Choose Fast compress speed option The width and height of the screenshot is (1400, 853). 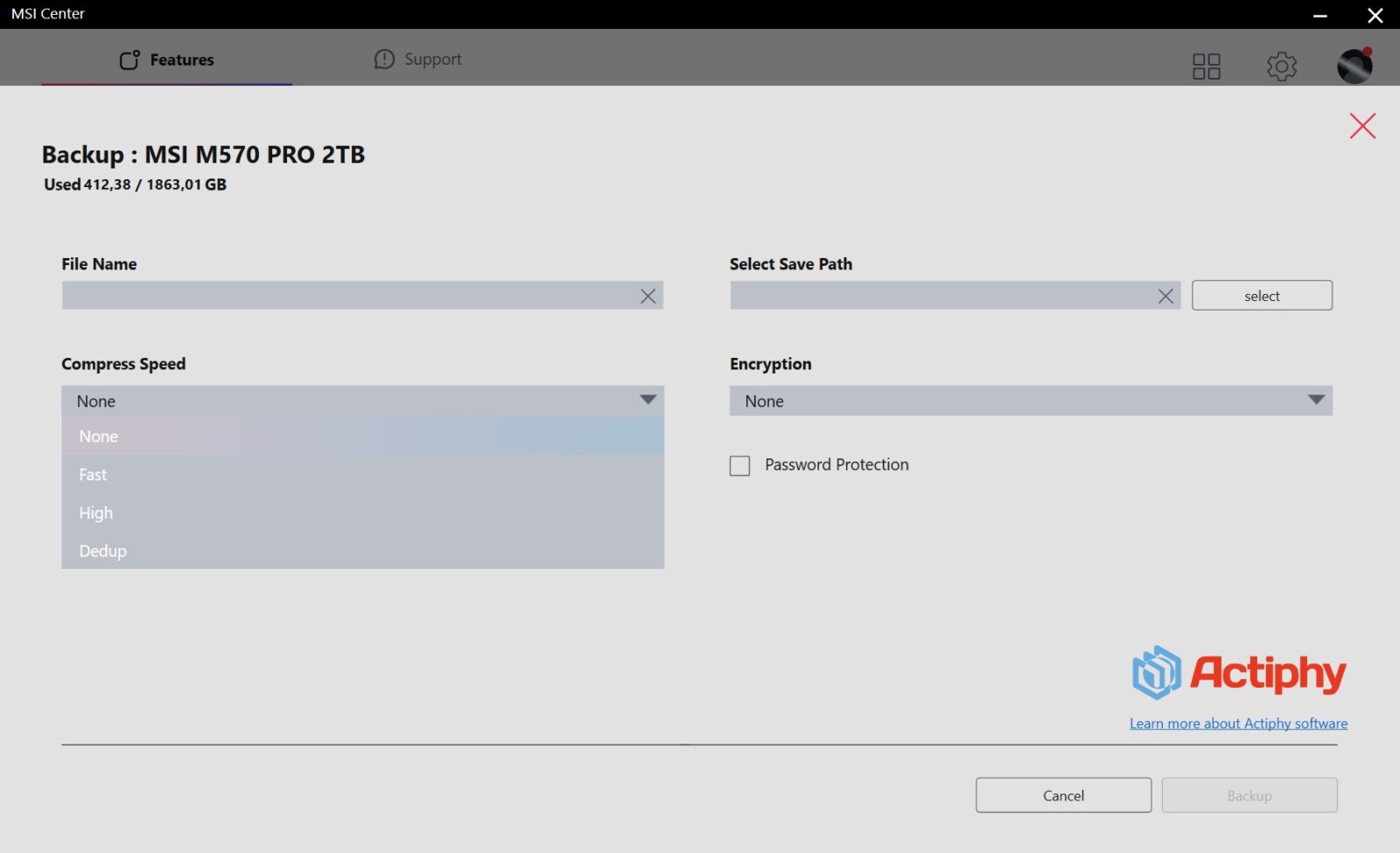[x=94, y=475]
